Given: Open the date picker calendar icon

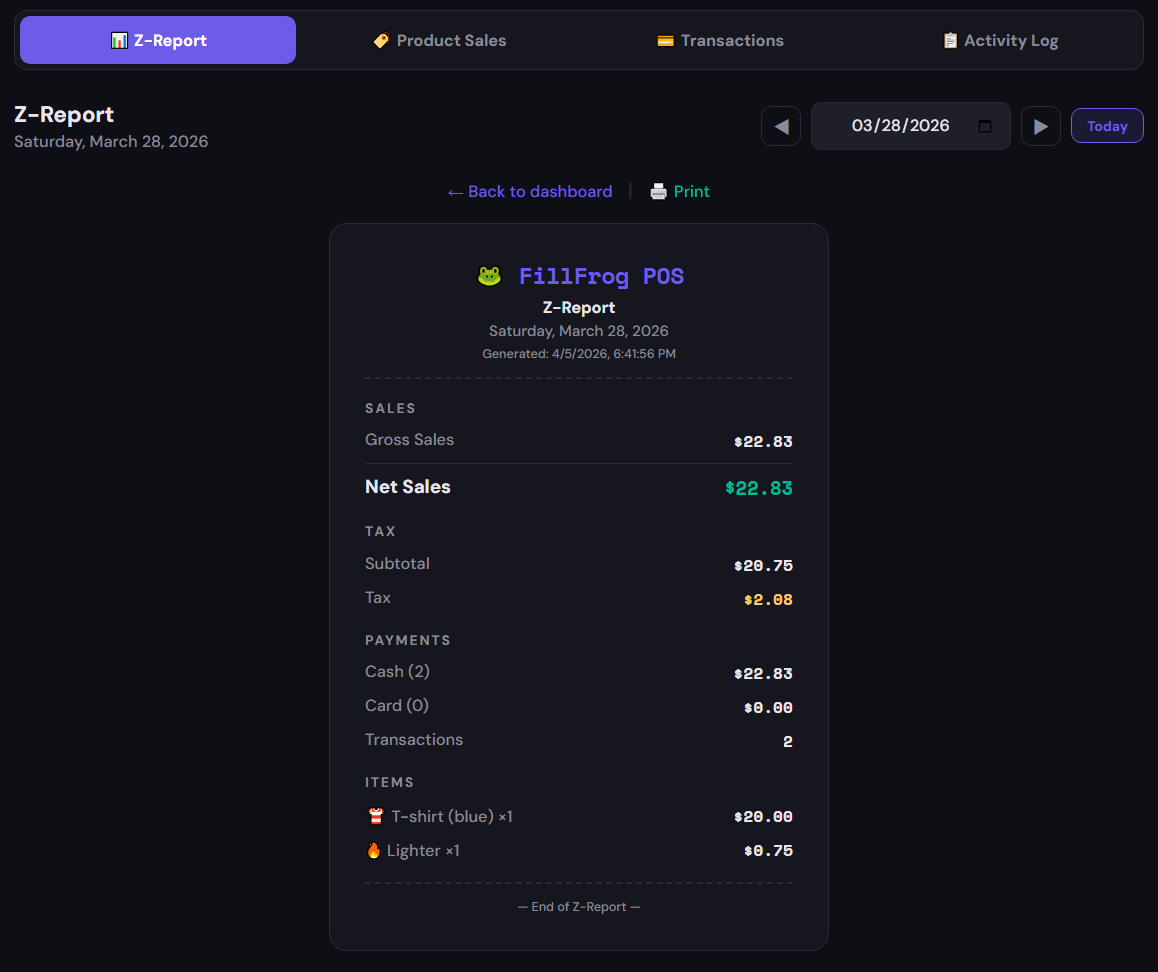Looking at the screenshot, I should tap(985, 126).
